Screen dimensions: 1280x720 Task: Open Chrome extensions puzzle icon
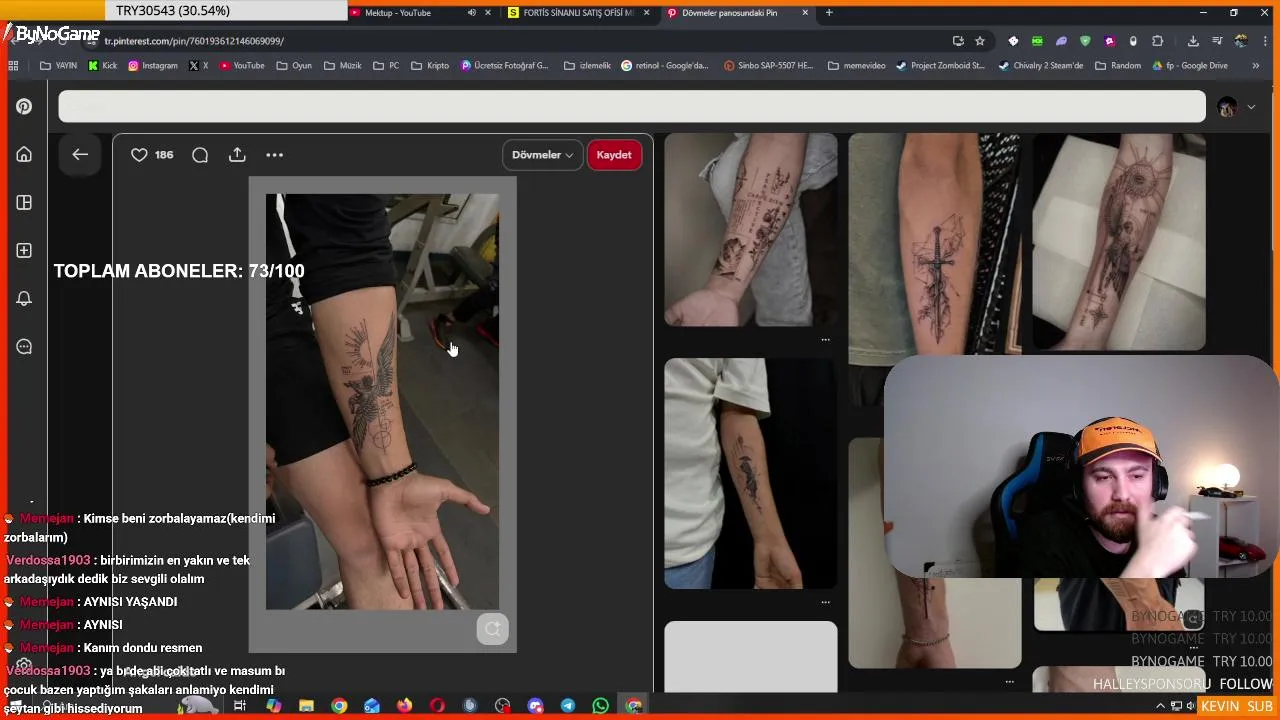(1158, 41)
